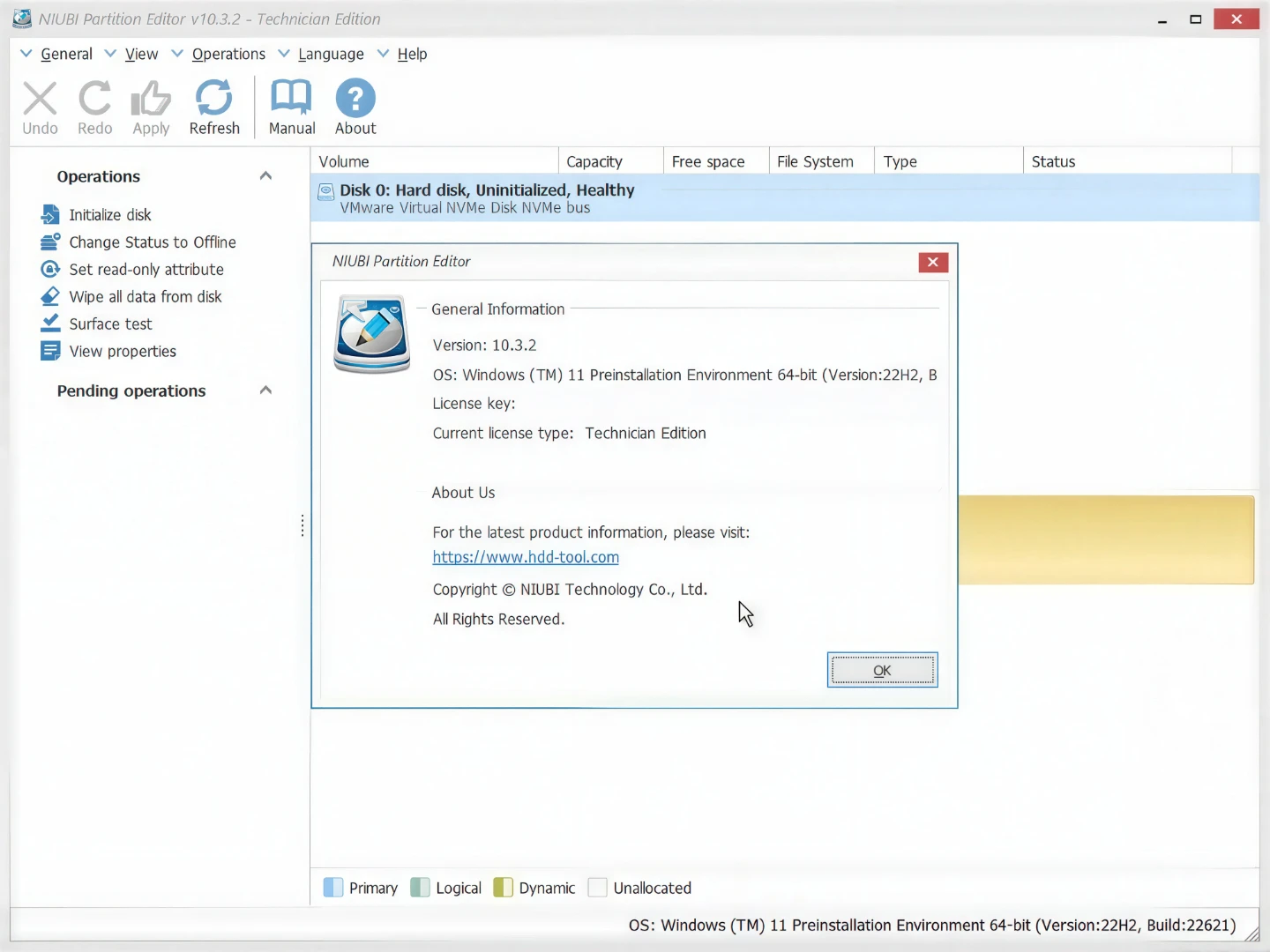The image size is (1270, 952).
Task: Open the View menu
Action: 141,54
